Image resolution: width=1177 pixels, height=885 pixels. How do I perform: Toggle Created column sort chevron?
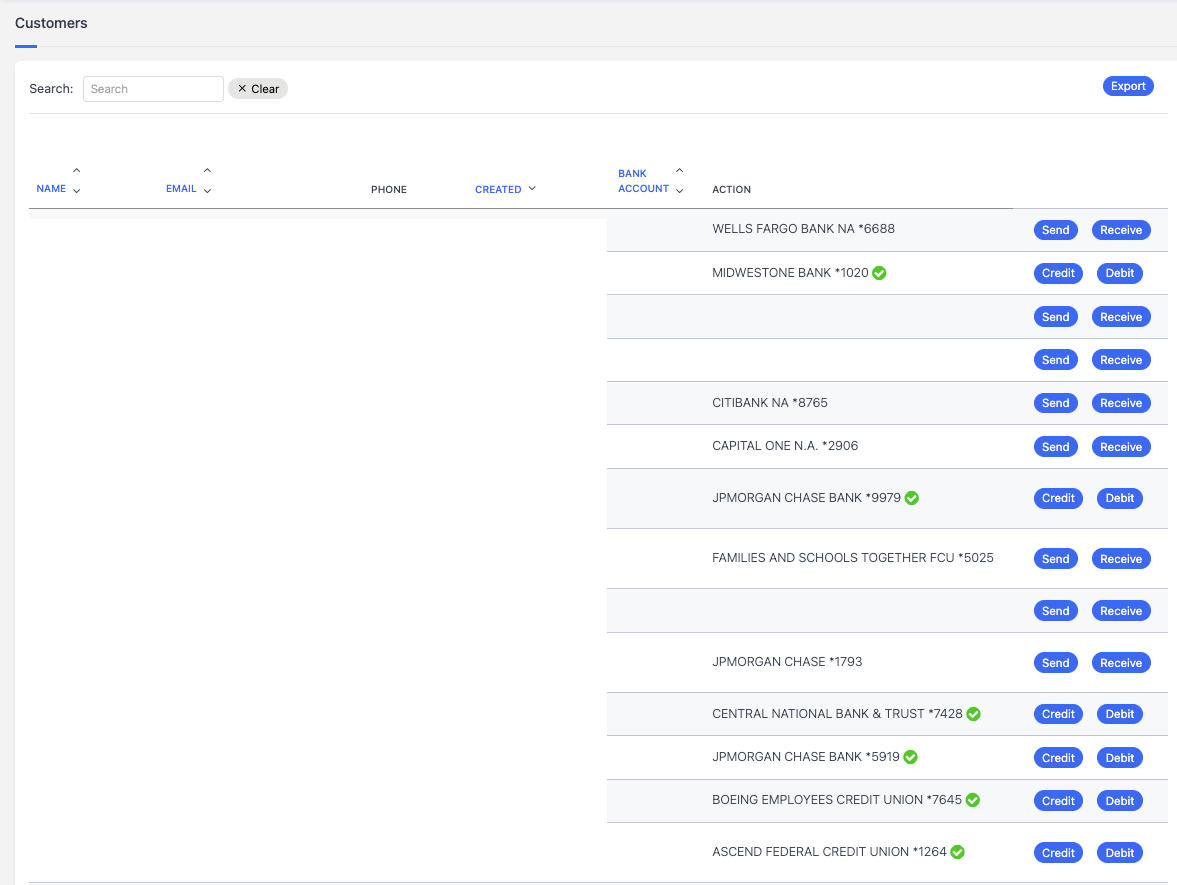[531, 188]
